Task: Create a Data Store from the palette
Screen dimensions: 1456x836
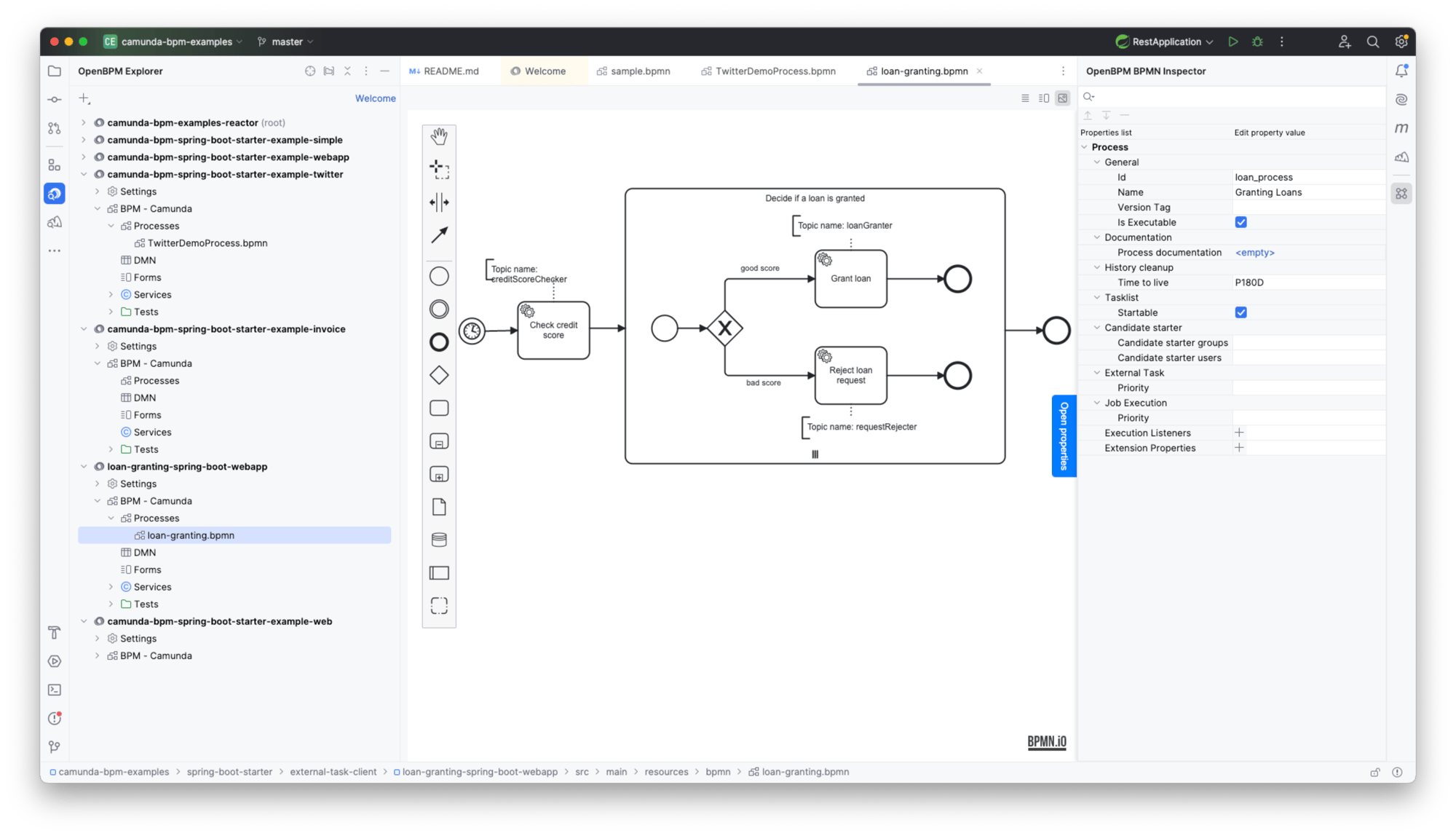Action: pyautogui.click(x=439, y=540)
